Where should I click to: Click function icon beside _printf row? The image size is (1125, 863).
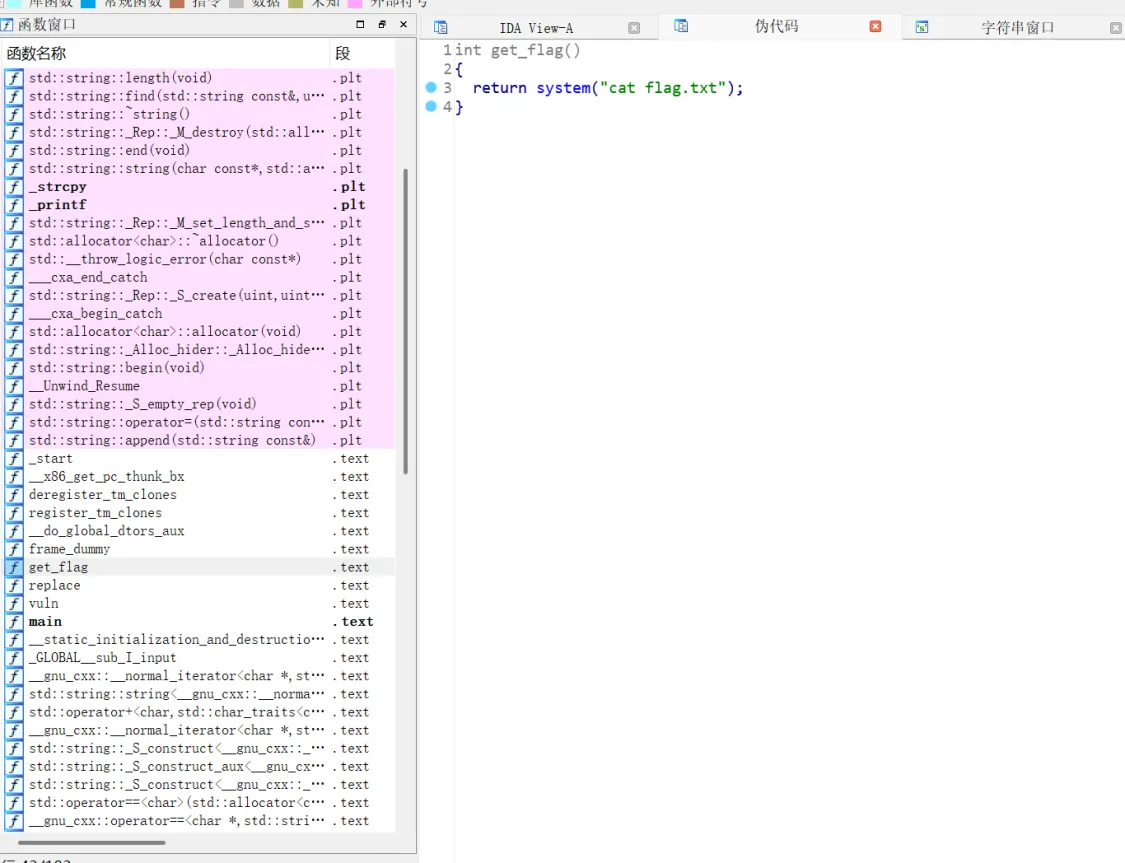[14, 204]
